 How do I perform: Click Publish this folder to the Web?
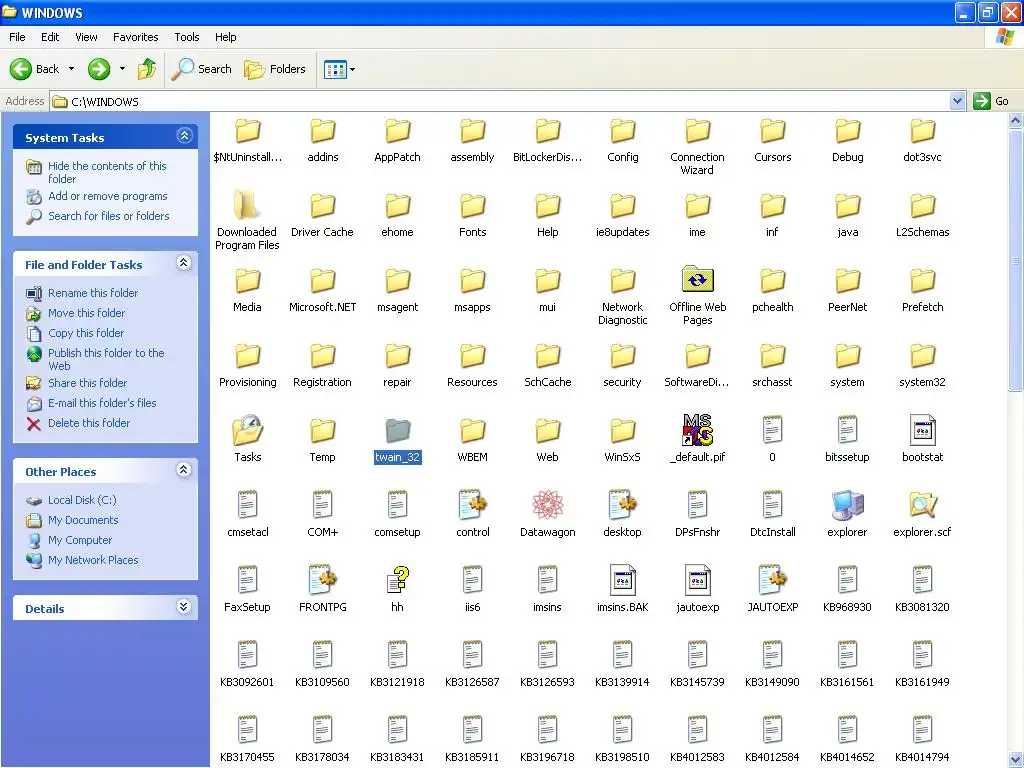106,359
